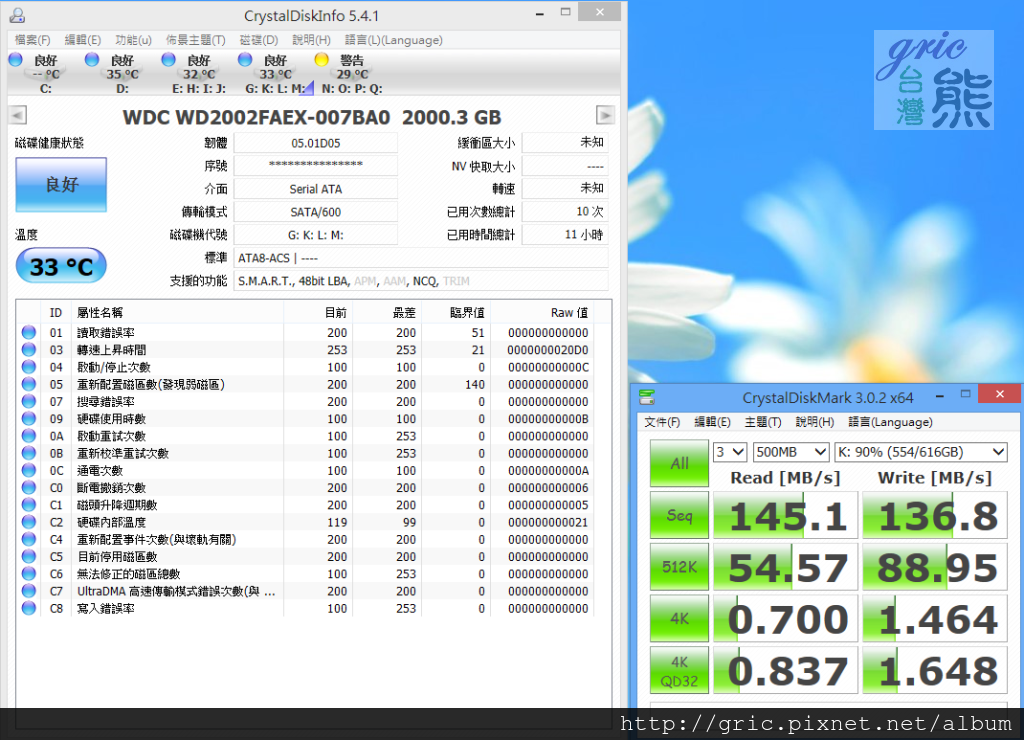The height and width of the screenshot is (740, 1024).
Task: Go to previous disk with left arrow
Action: pyautogui.click(x=18, y=116)
